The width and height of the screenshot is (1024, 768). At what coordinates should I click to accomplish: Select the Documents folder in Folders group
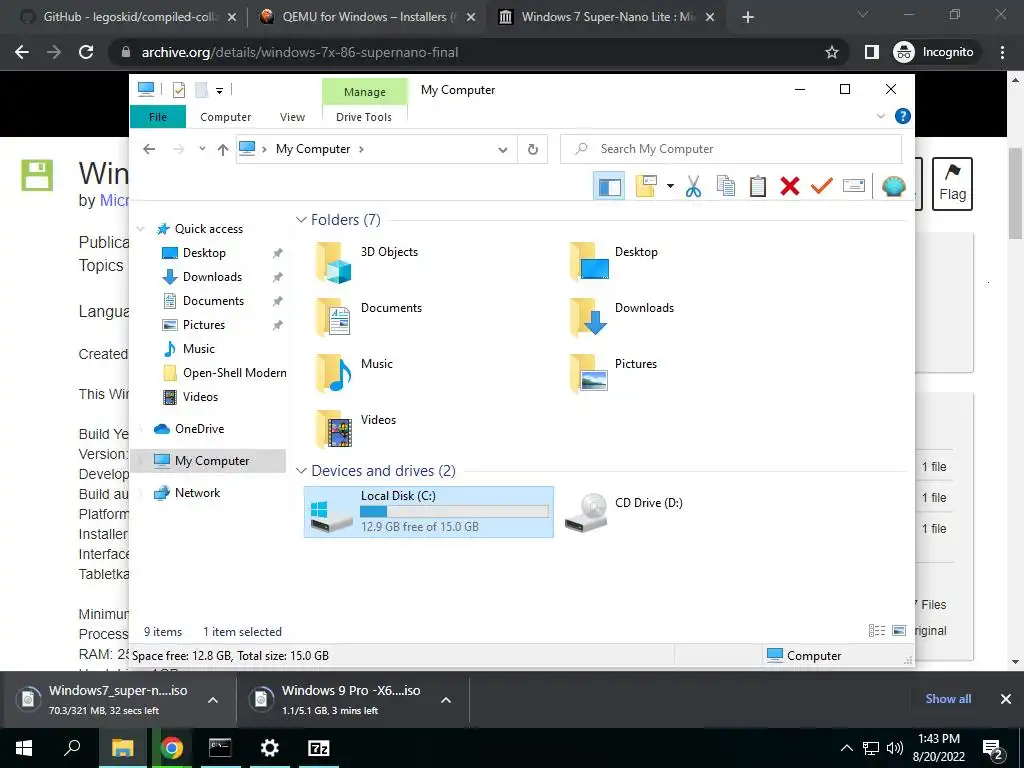pos(369,318)
